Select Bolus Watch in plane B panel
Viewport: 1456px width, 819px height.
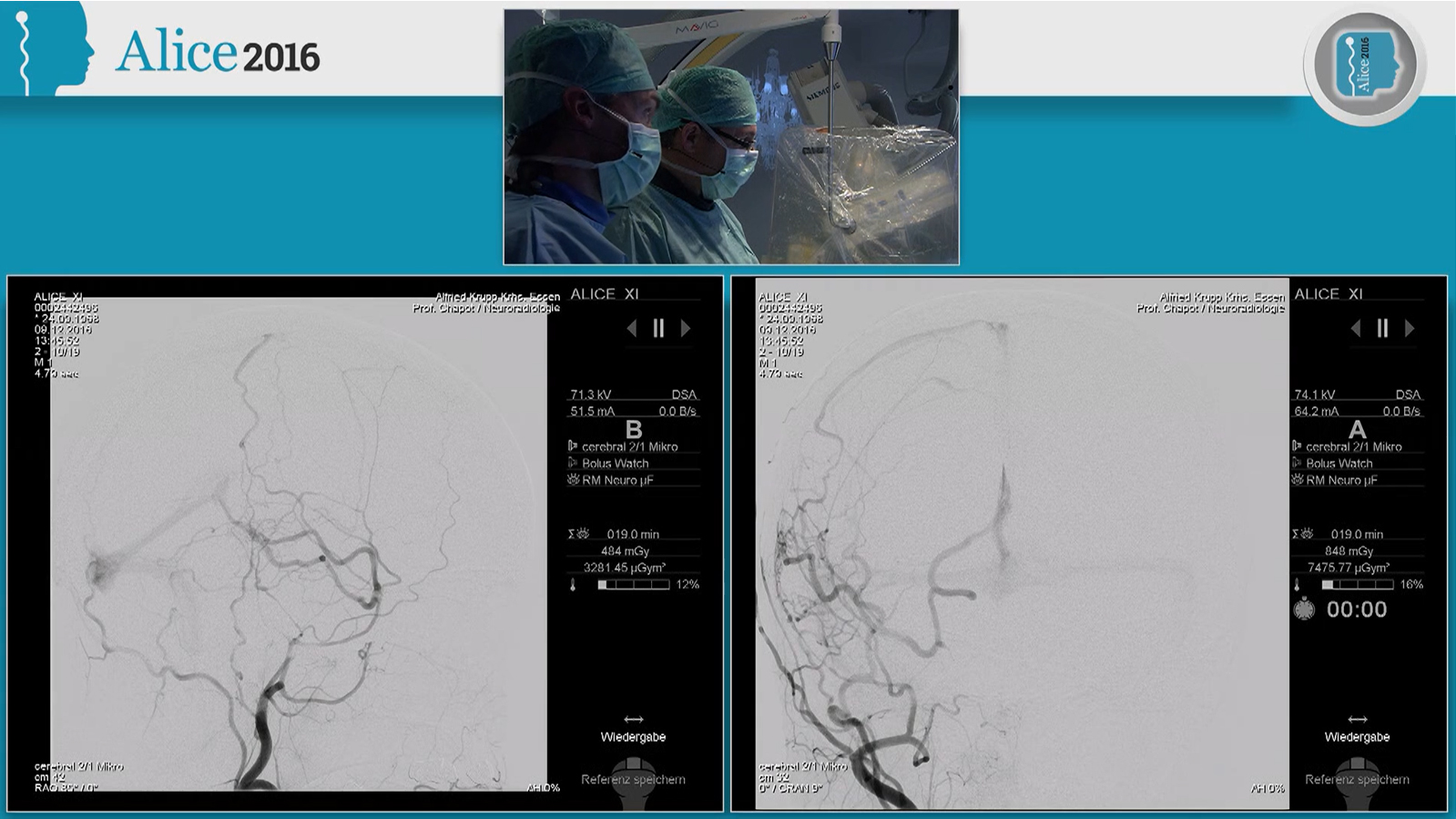615,464
